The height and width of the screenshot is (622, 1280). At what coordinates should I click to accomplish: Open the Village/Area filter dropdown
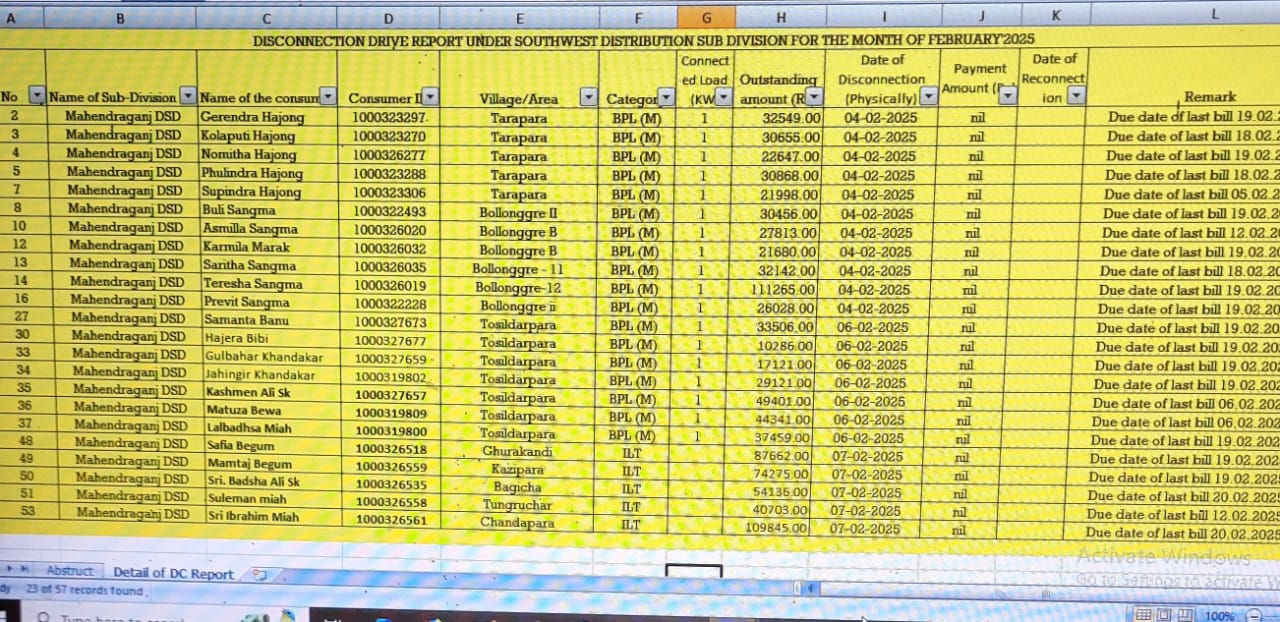point(588,98)
